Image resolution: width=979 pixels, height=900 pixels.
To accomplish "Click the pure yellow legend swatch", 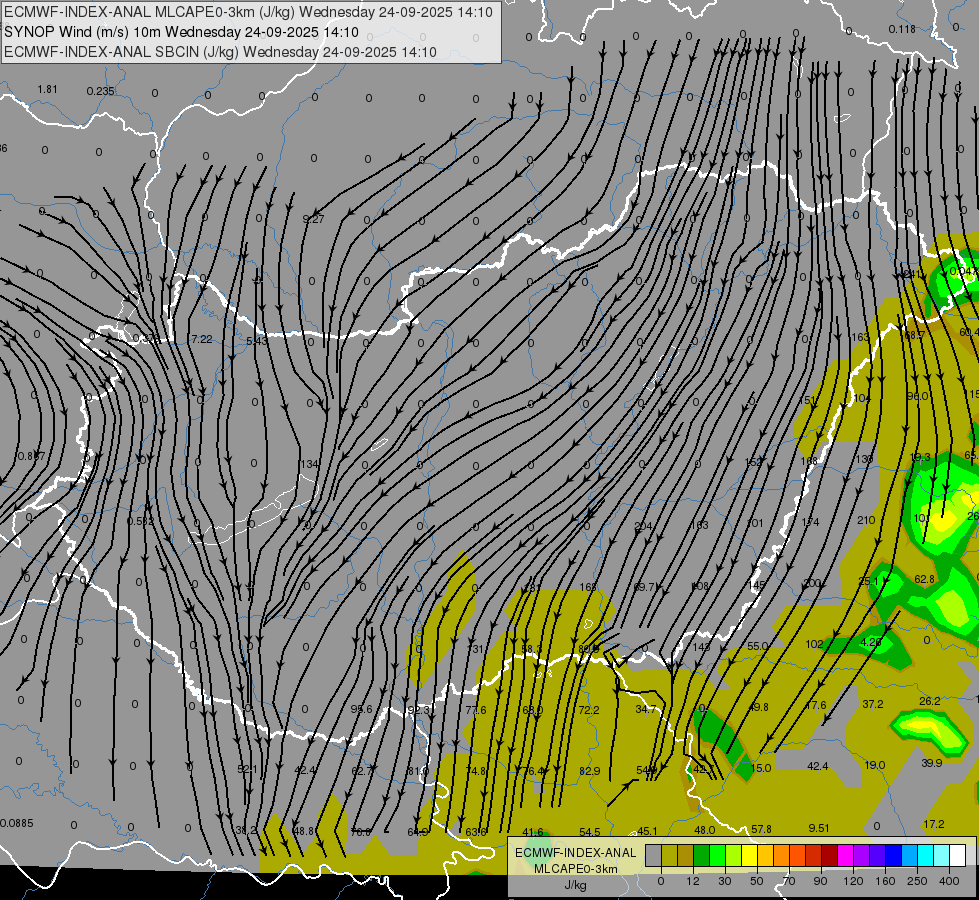I will point(749,856).
